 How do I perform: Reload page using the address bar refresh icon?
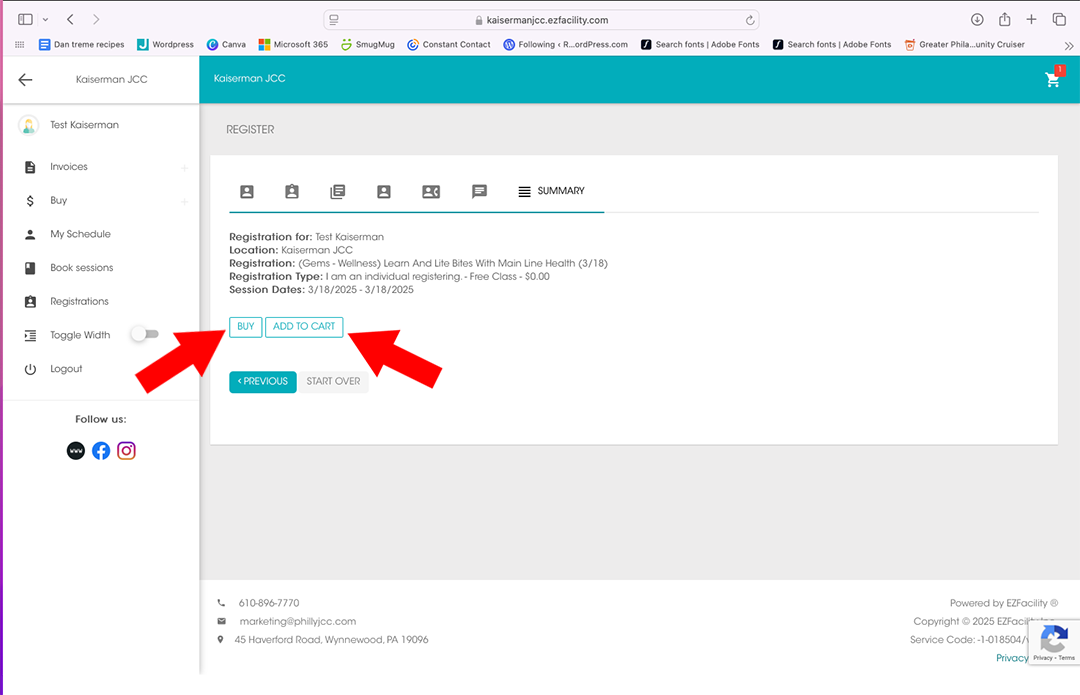[x=749, y=20]
